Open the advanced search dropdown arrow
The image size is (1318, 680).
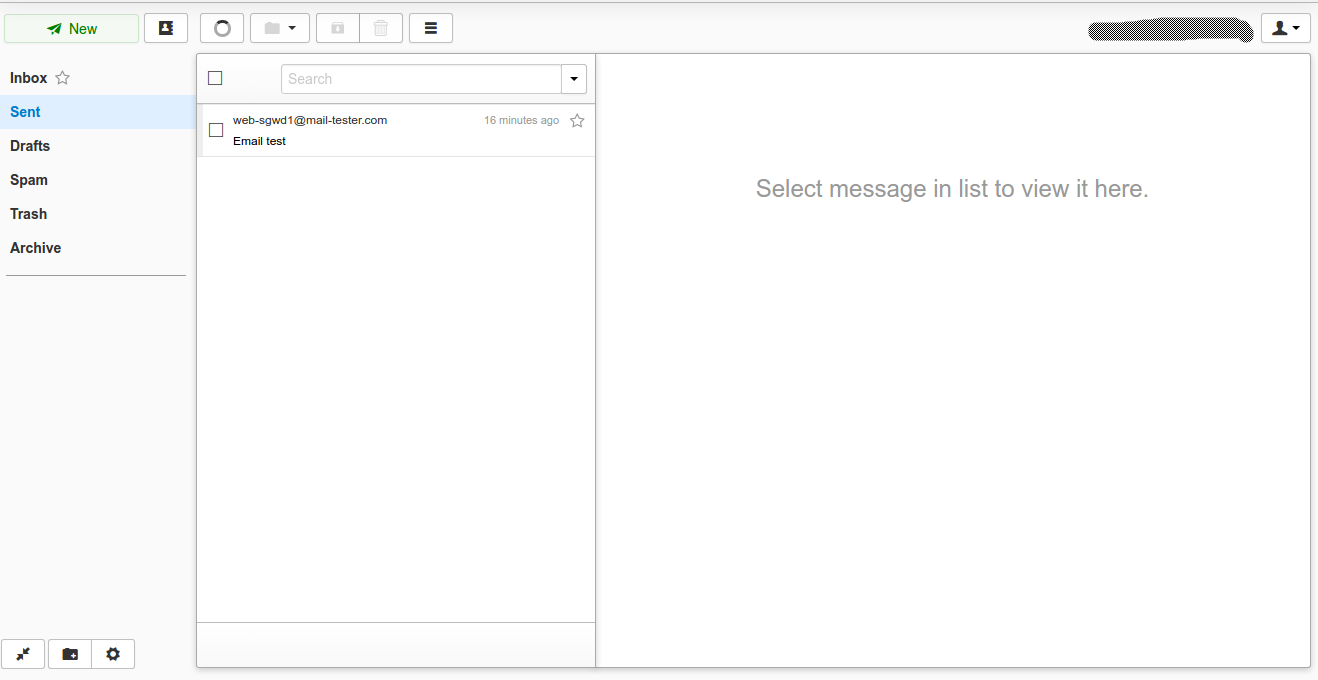[x=574, y=79]
